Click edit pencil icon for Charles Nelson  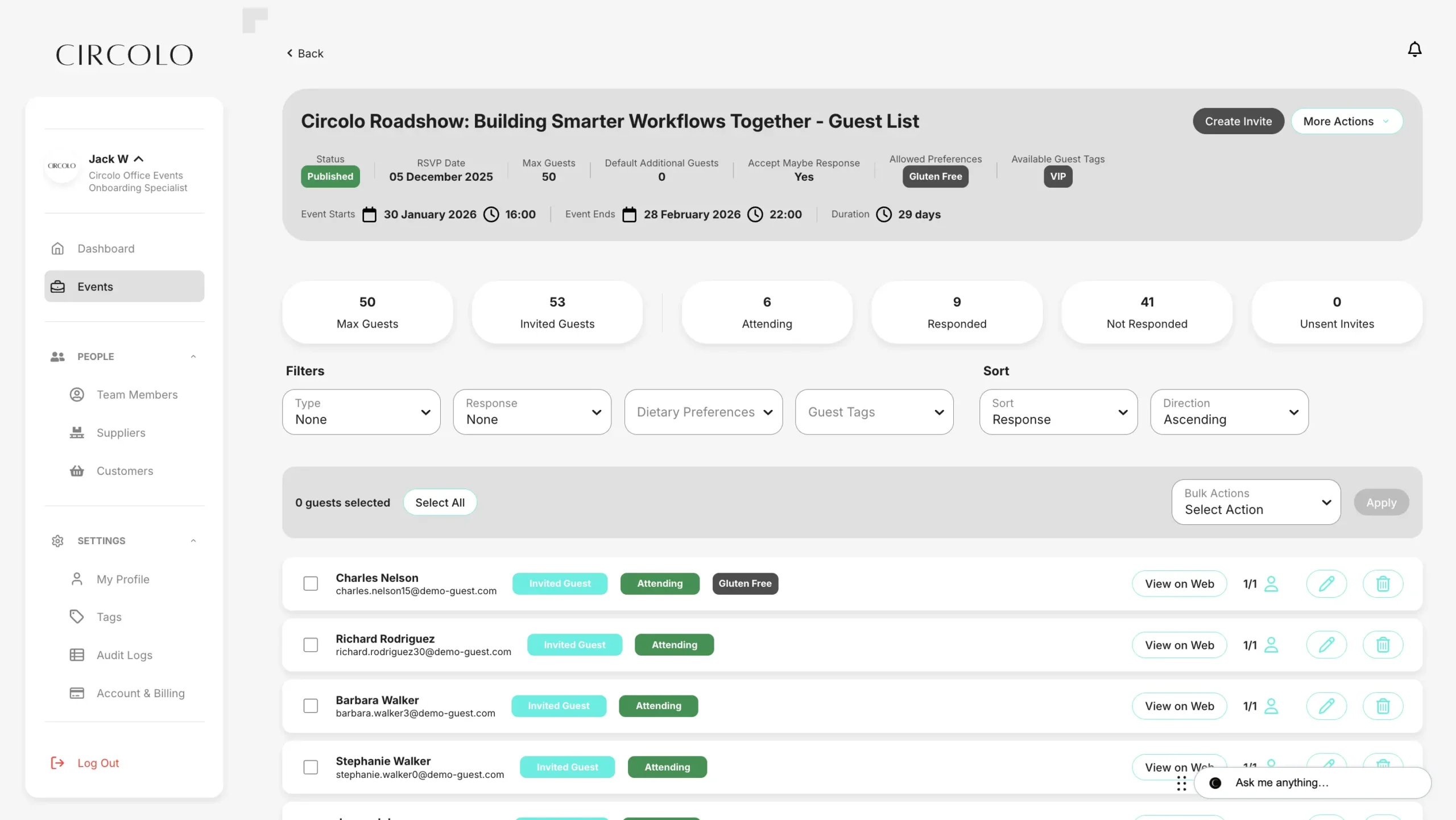pos(1326,583)
